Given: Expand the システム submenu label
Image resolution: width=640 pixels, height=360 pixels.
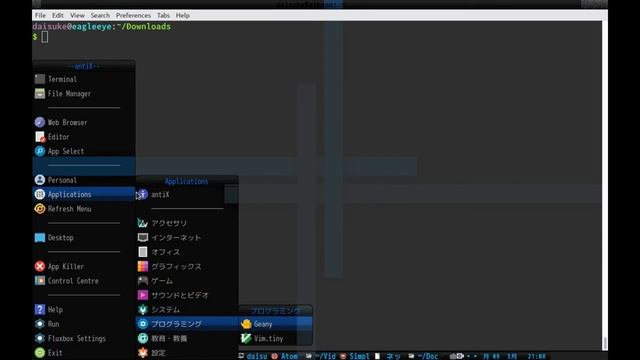Looking at the screenshot, I should pyautogui.click(x=165, y=309).
